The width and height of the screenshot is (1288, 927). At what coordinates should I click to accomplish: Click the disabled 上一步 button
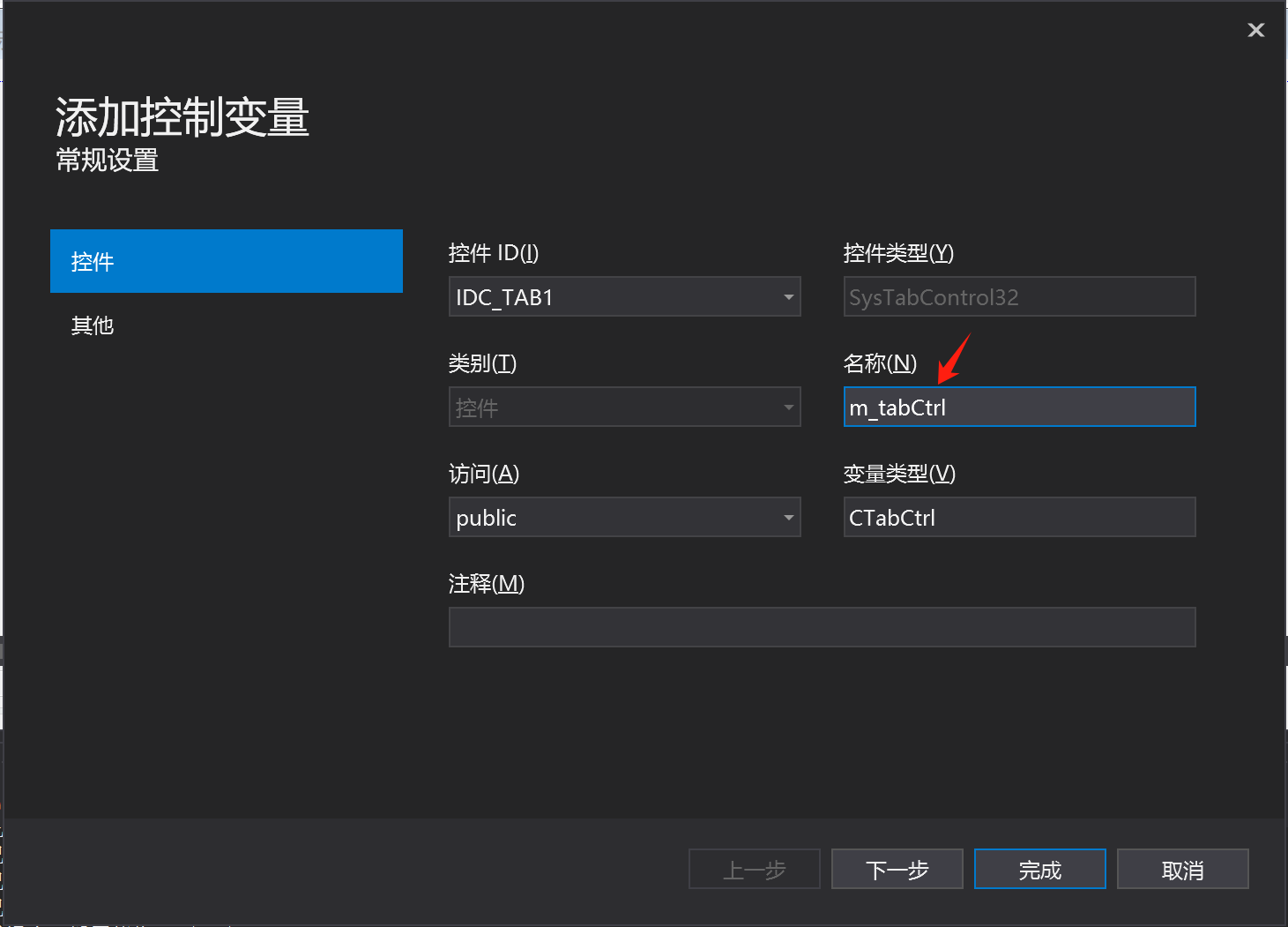click(755, 870)
